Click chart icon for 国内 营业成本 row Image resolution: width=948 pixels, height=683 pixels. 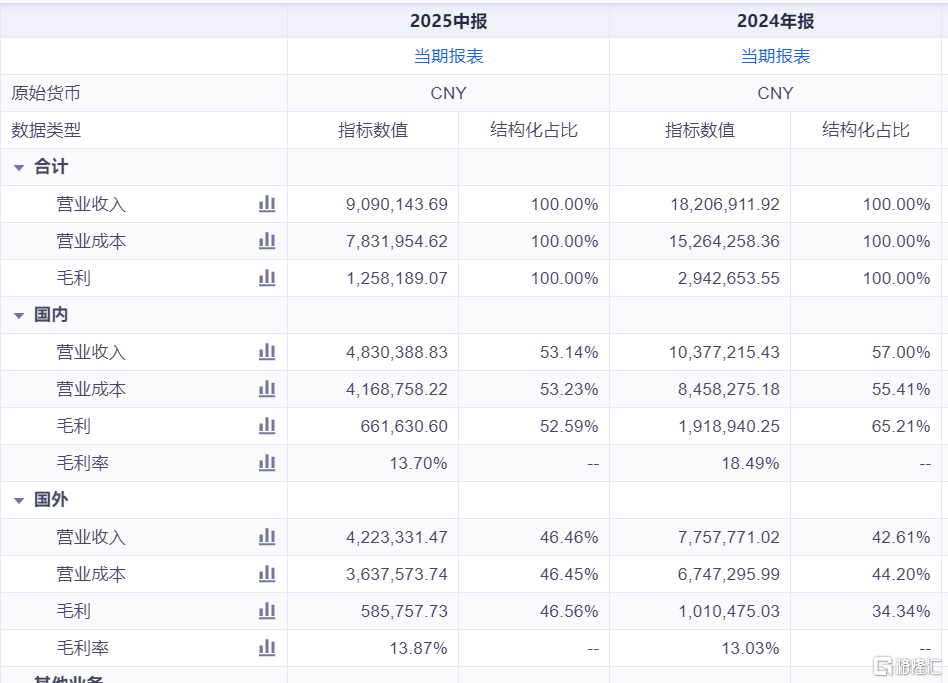267,389
